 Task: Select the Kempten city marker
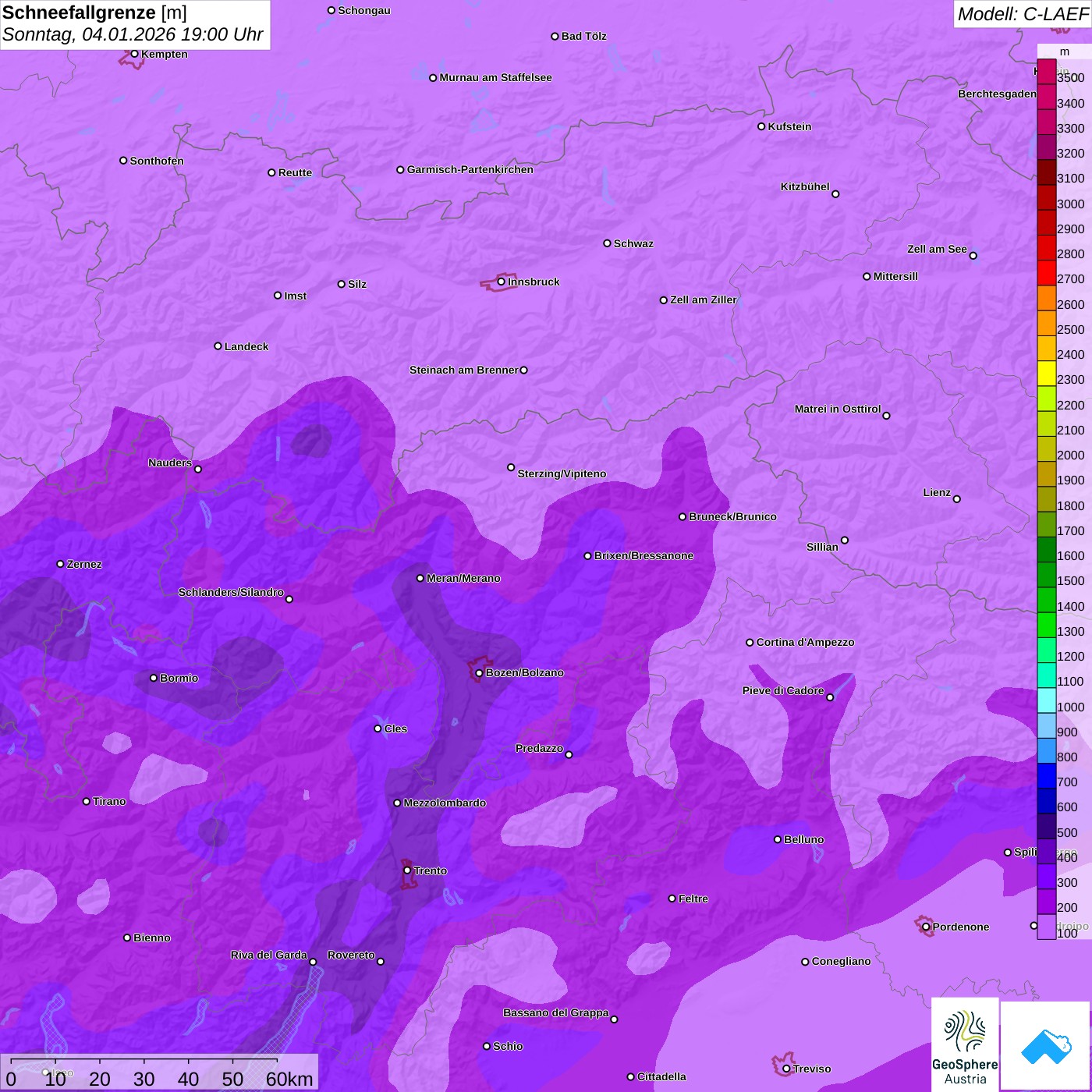click(x=135, y=54)
